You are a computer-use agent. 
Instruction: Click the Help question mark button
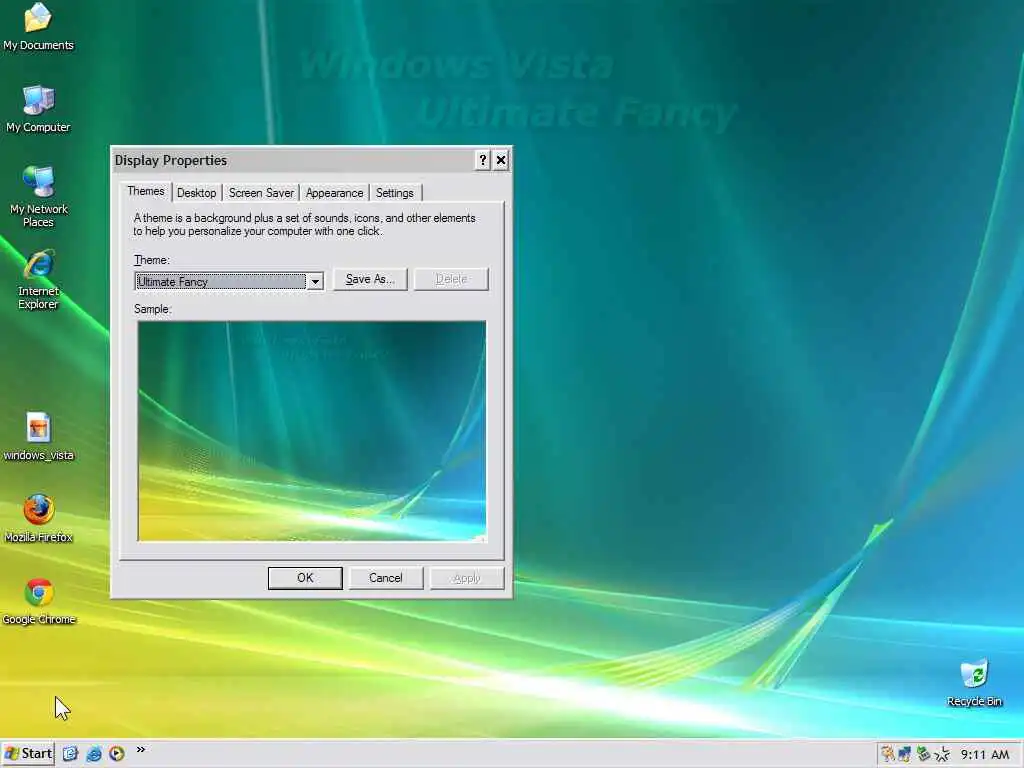(482, 160)
